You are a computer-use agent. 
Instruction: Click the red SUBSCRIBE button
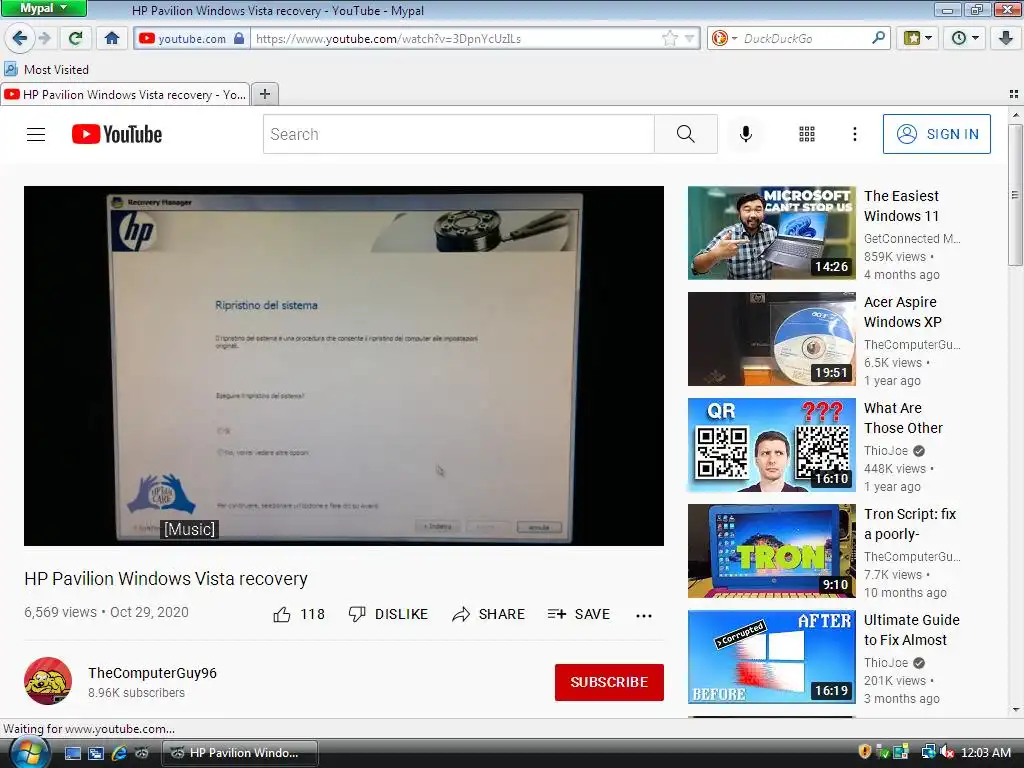click(x=609, y=682)
